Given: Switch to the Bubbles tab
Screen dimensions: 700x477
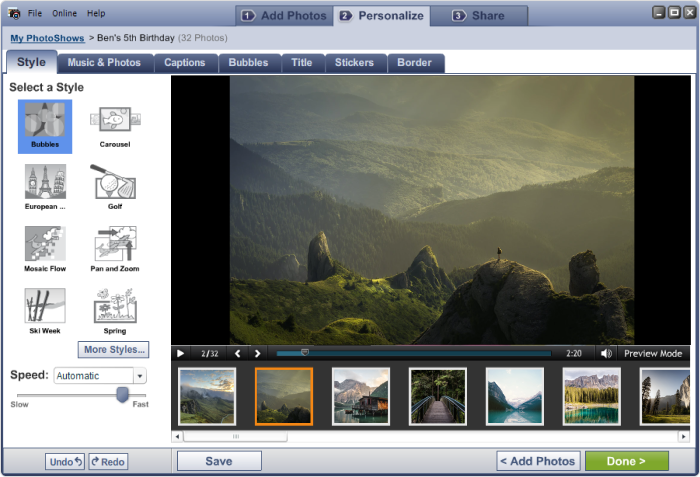Looking at the screenshot, I should [249, 63].
